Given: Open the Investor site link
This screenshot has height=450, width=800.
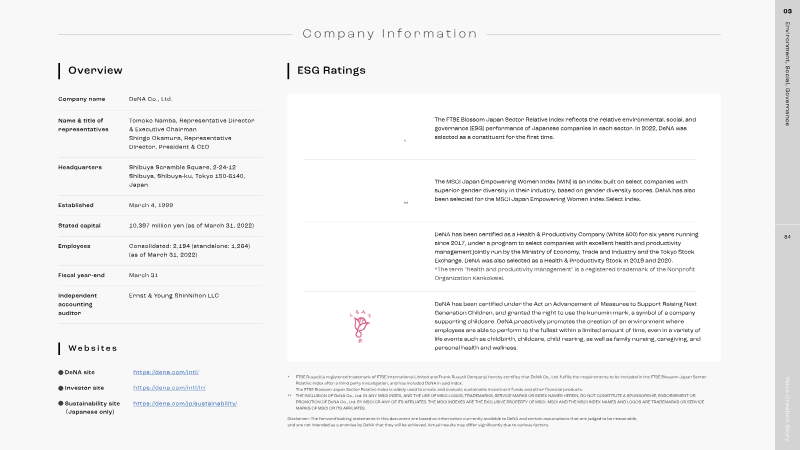Looking at the screenshot, I should tap(169, 388).
